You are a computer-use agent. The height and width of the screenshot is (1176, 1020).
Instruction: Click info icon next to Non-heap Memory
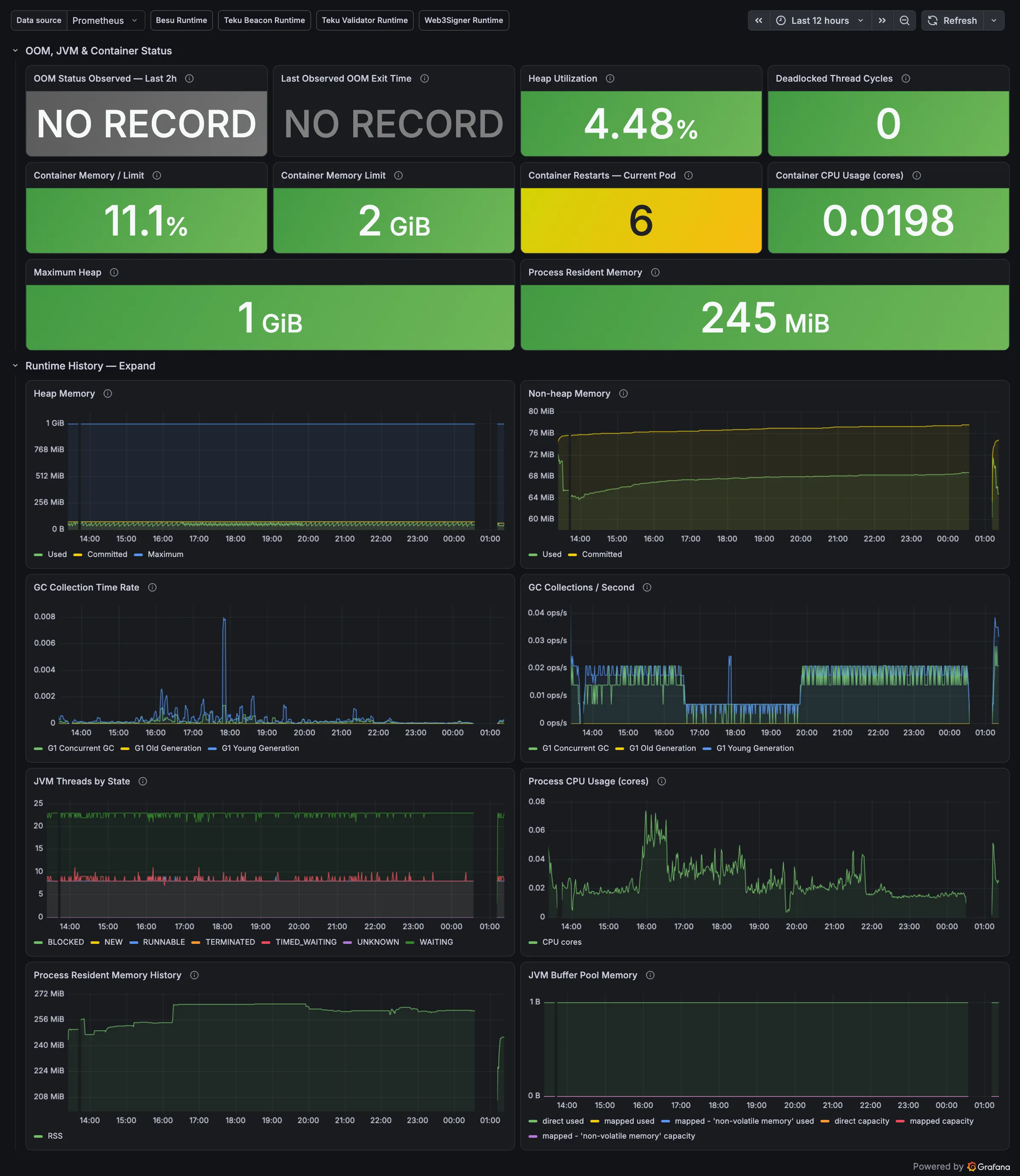click(623, 394)
